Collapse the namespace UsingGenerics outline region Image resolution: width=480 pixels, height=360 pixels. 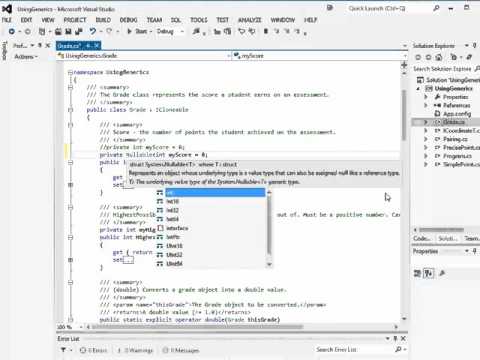(70, 72)
